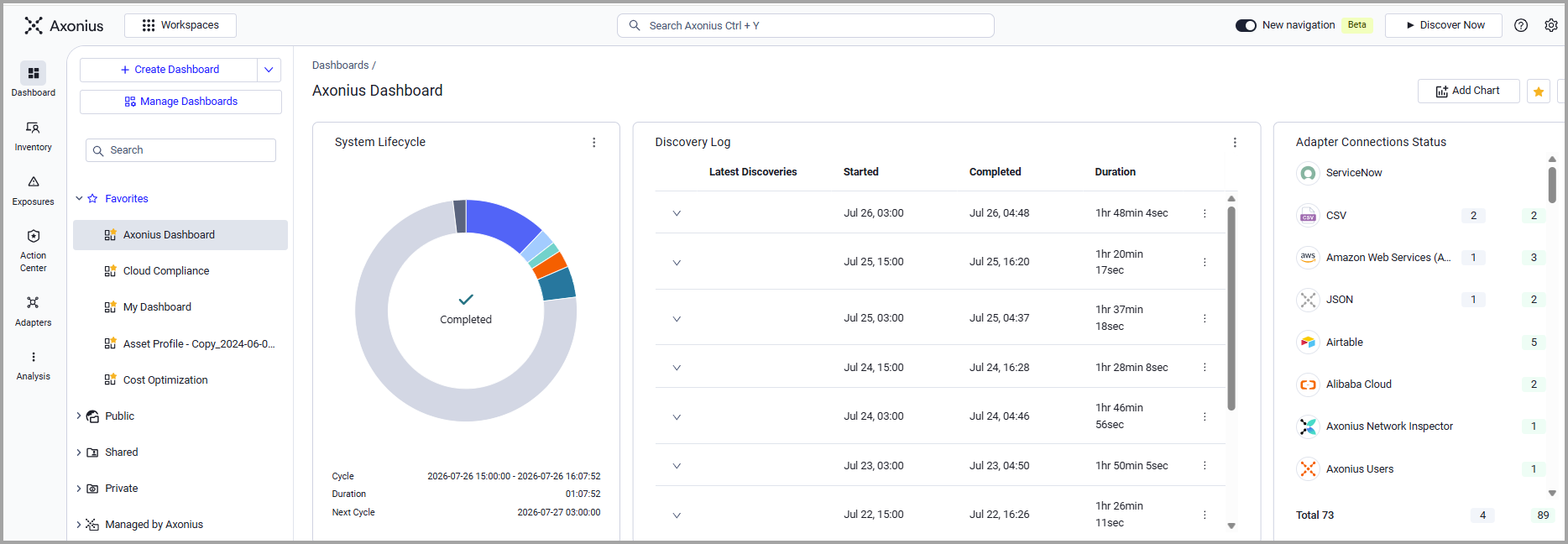Viewport: 1568px width, 544px height.
Task: Open row options for Jul 24, 15:00 discovery
Action: point(1205,367)
